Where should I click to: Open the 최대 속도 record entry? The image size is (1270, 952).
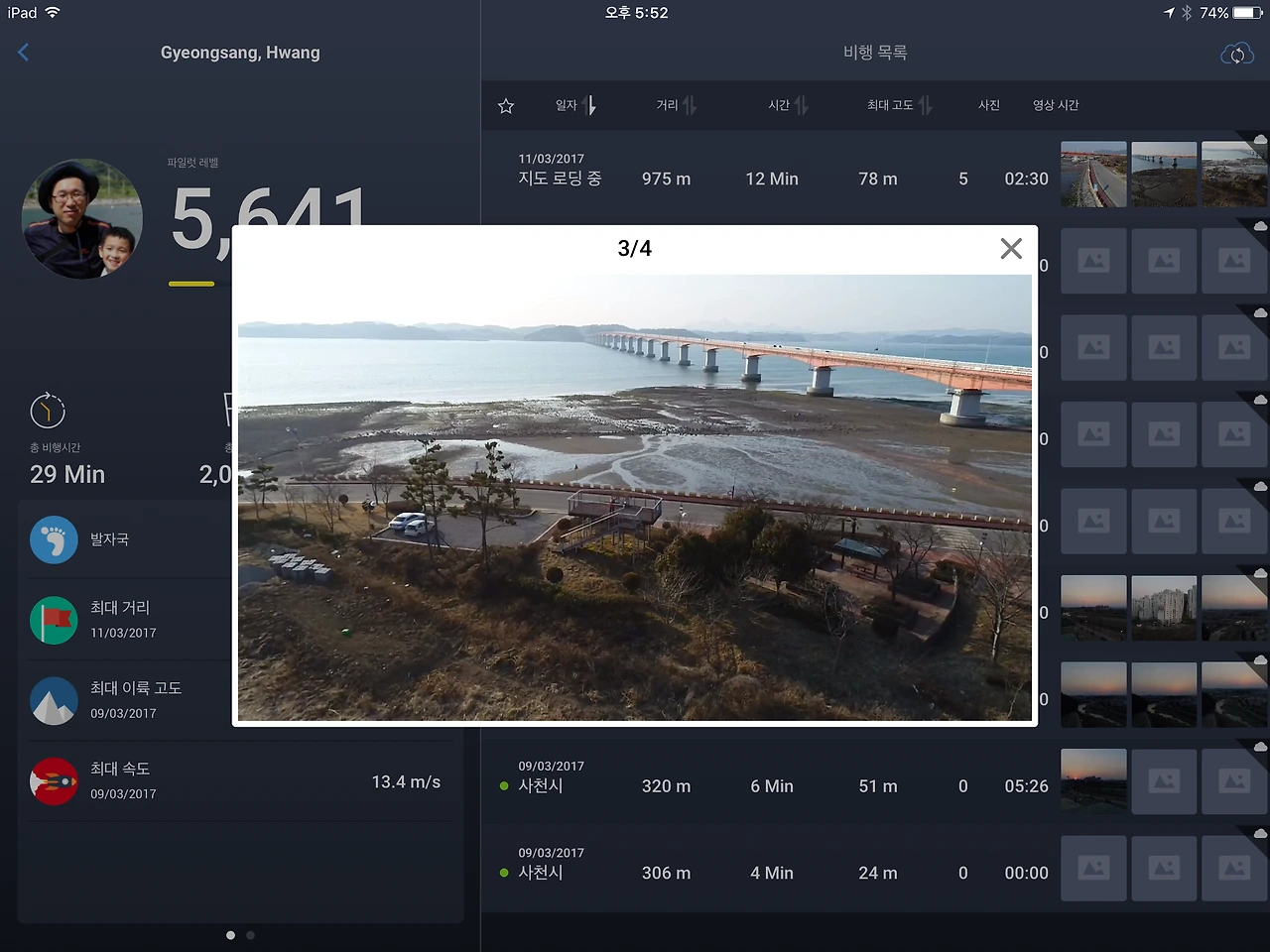tap(241, 781)
